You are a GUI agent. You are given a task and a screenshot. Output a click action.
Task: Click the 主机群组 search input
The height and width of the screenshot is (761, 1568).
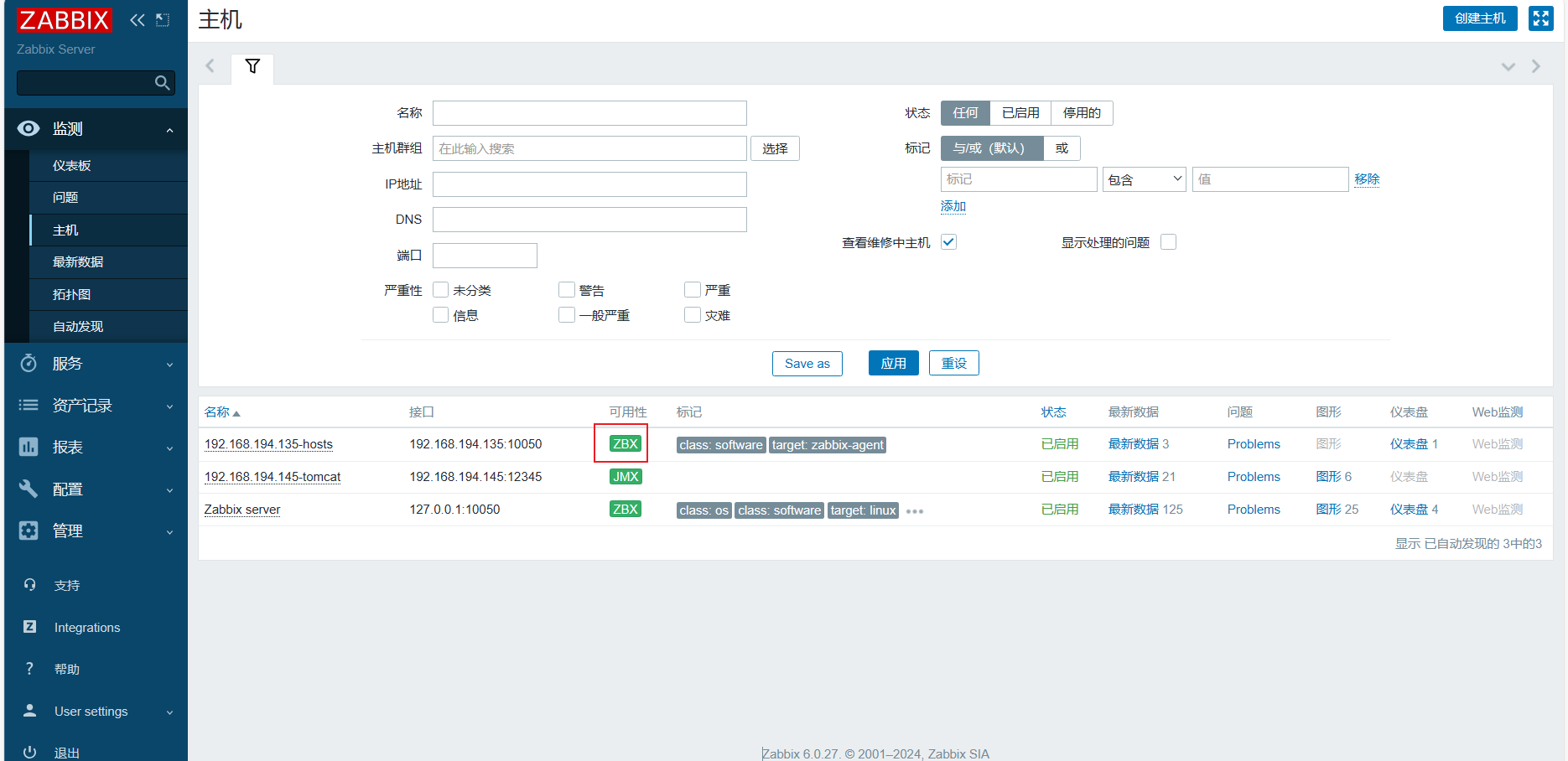coord(589,148)
